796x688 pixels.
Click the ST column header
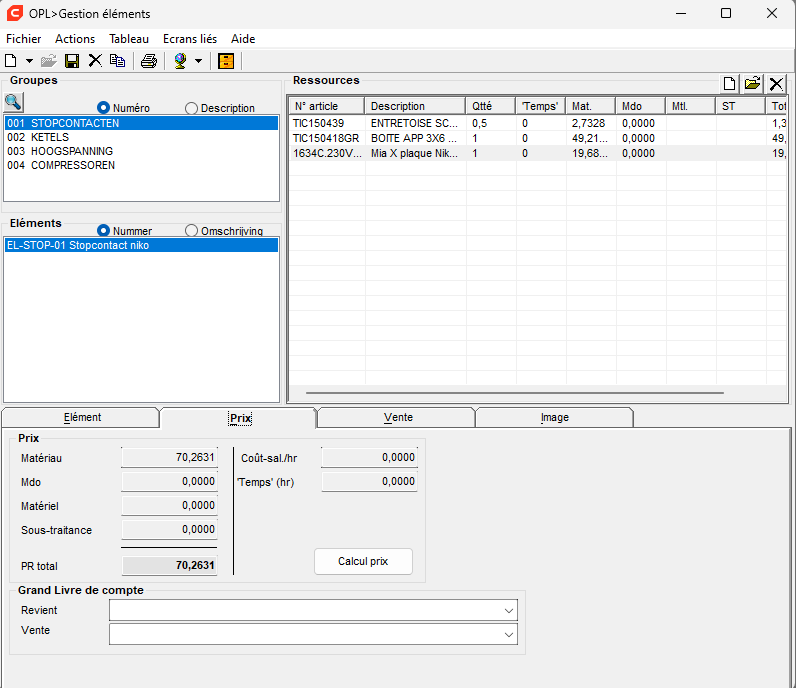740,106
